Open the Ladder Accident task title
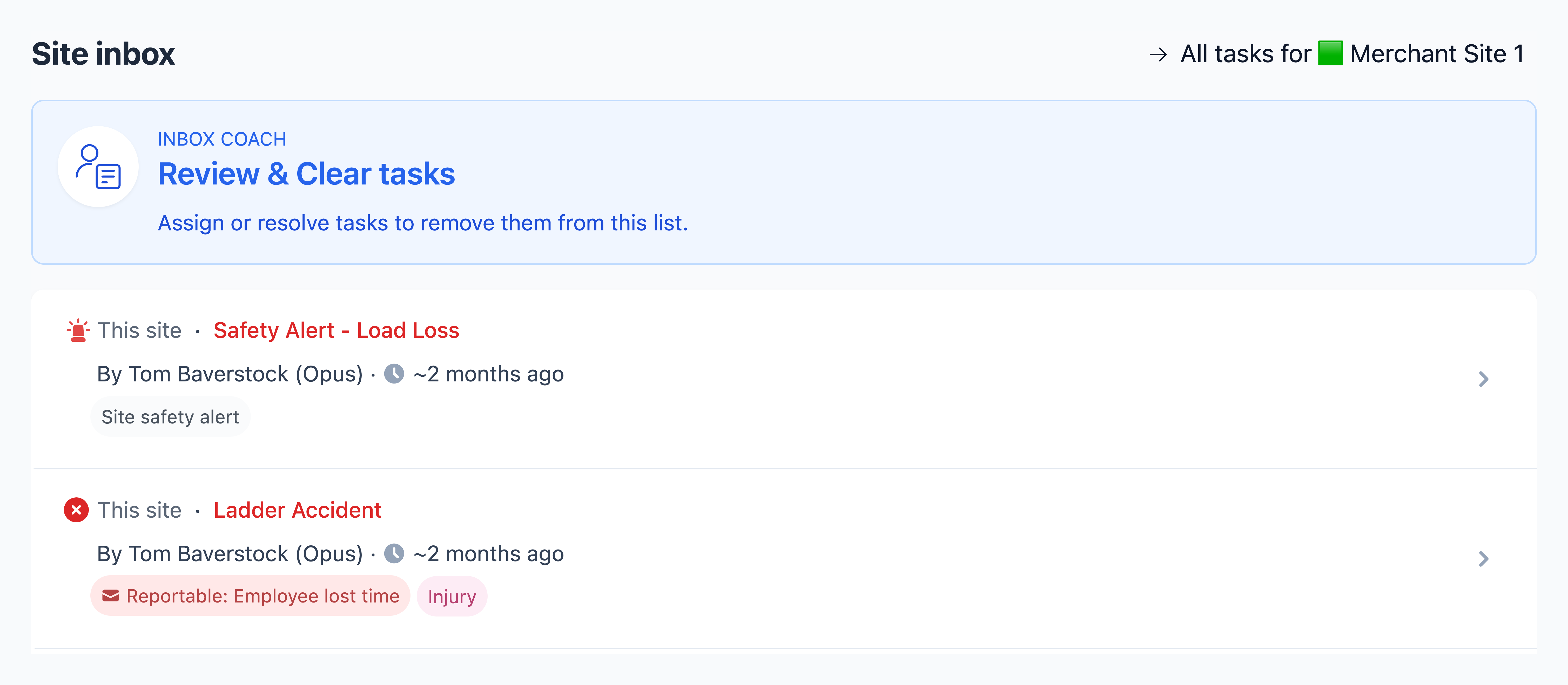 [x=297, y=510]
